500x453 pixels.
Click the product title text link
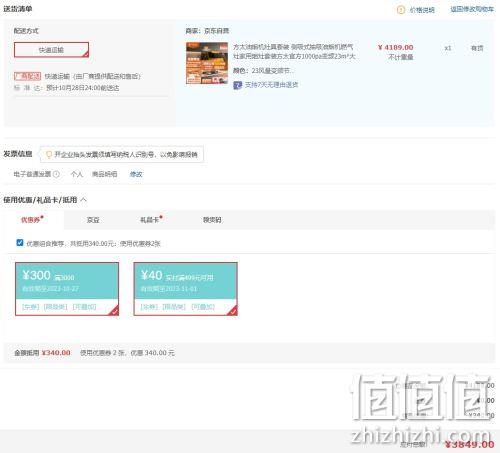294,52
